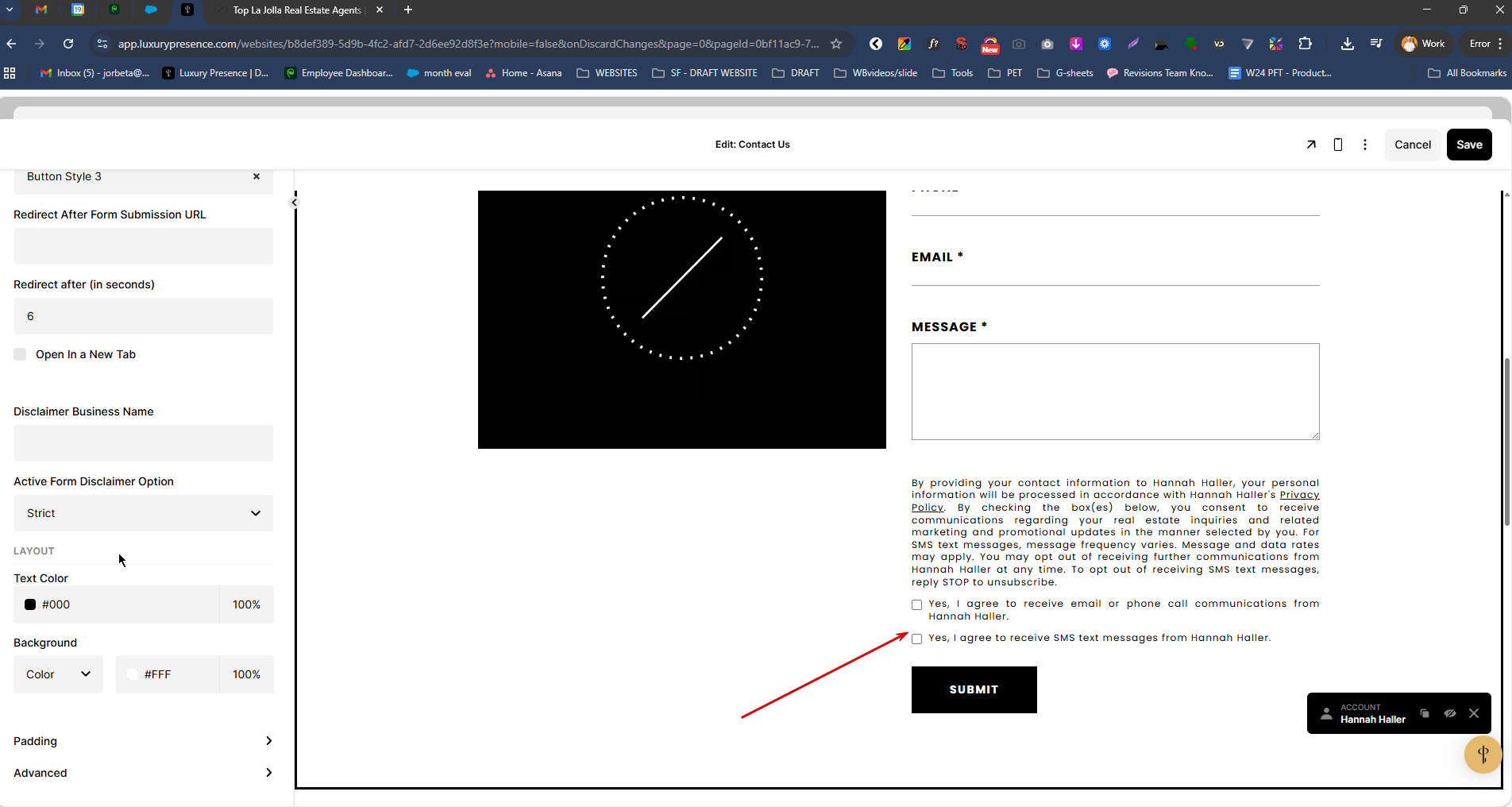Expand the Padding section
The image size is (1512, 807).
click(144, 741)
